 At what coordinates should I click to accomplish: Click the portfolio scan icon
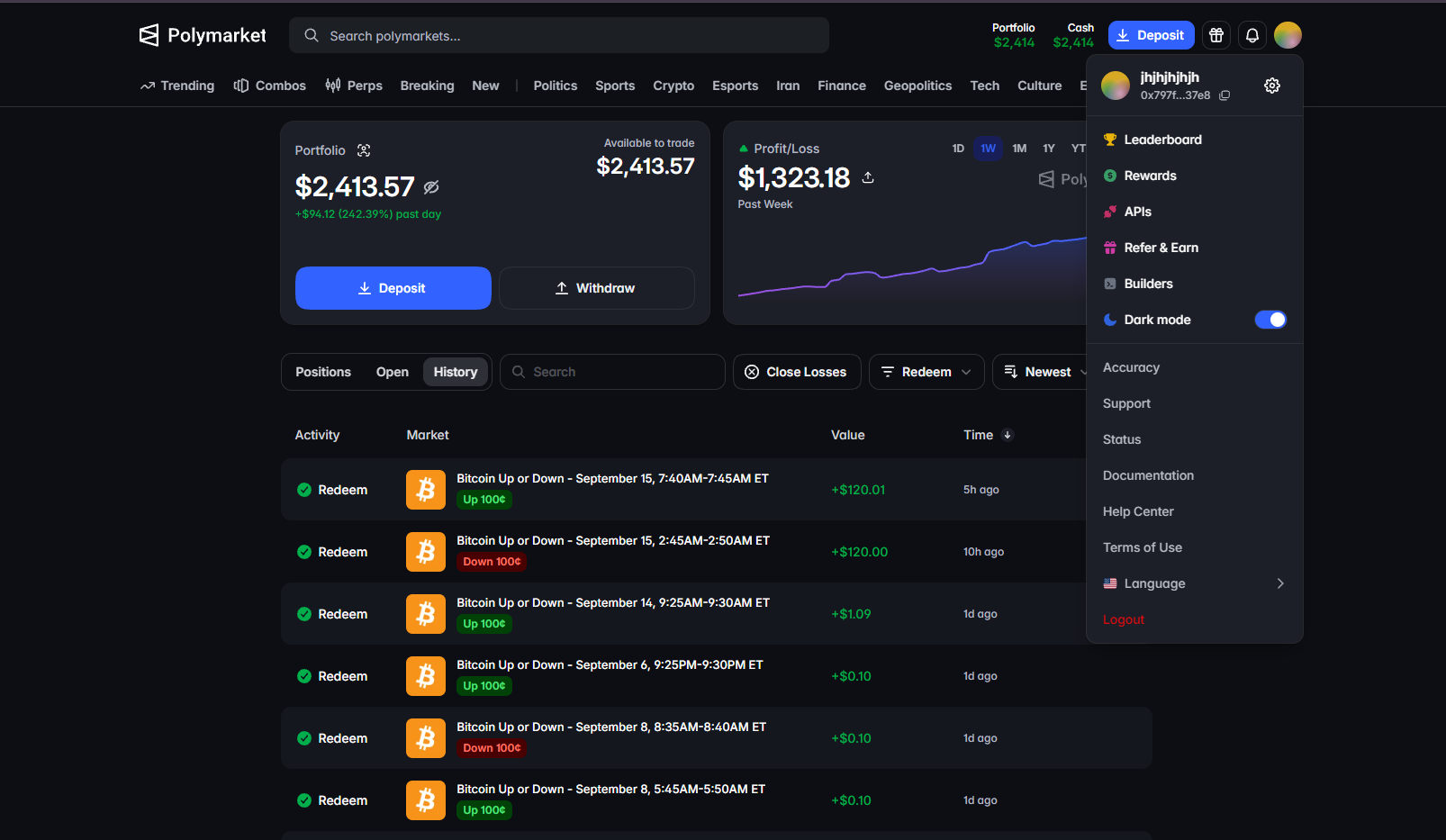(364, 150)
